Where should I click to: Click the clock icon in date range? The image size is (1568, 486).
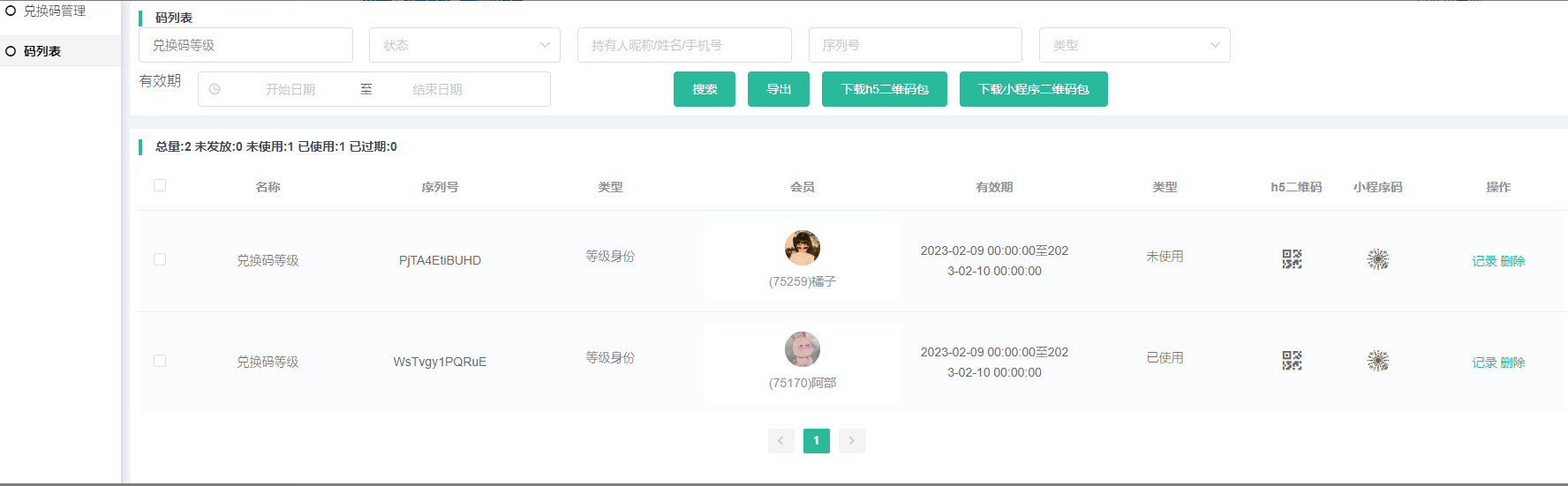215,89
